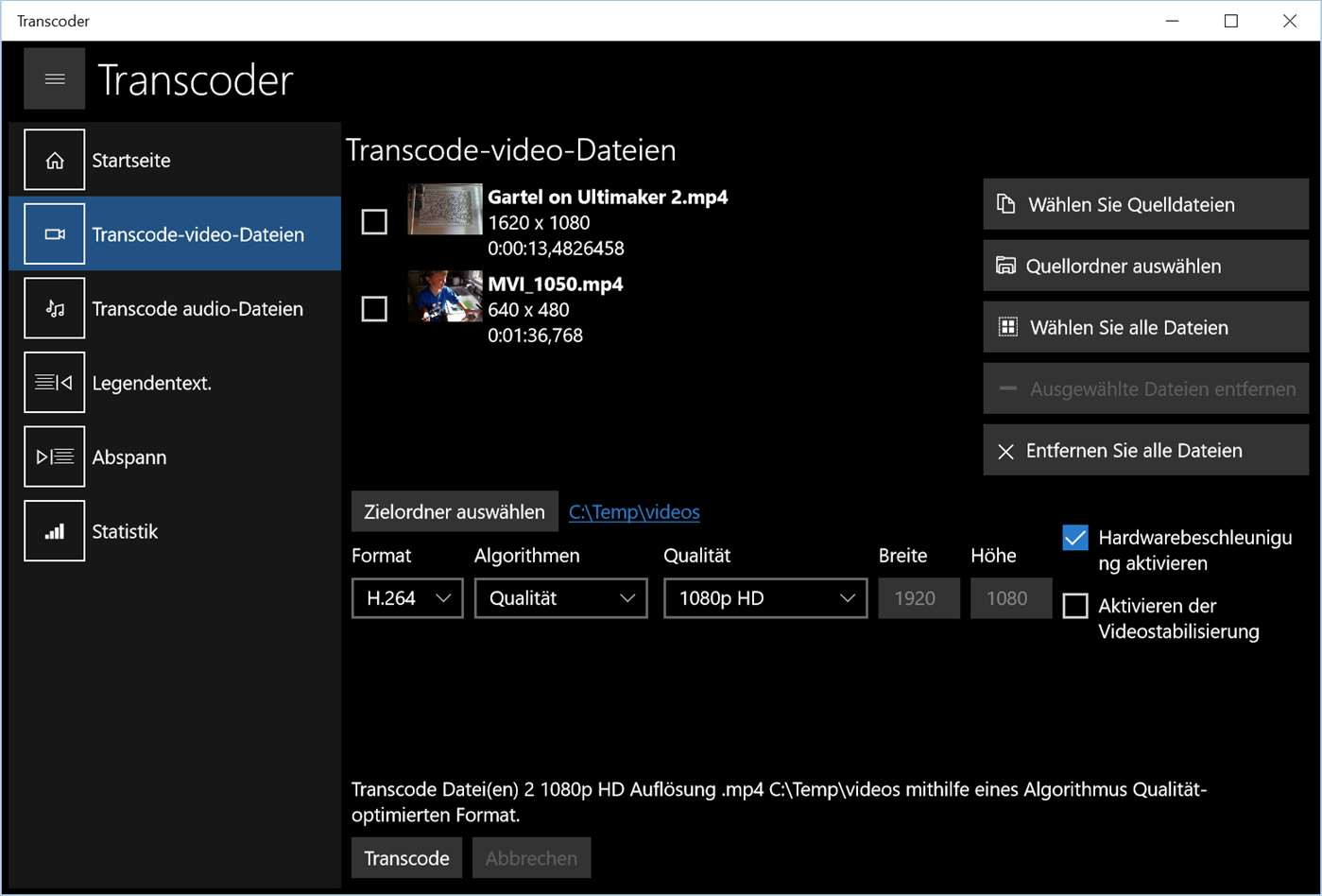Click the video camera sidebar icon
The width and height of the screenshot is (1322, 896).
(x=54, y=234)
